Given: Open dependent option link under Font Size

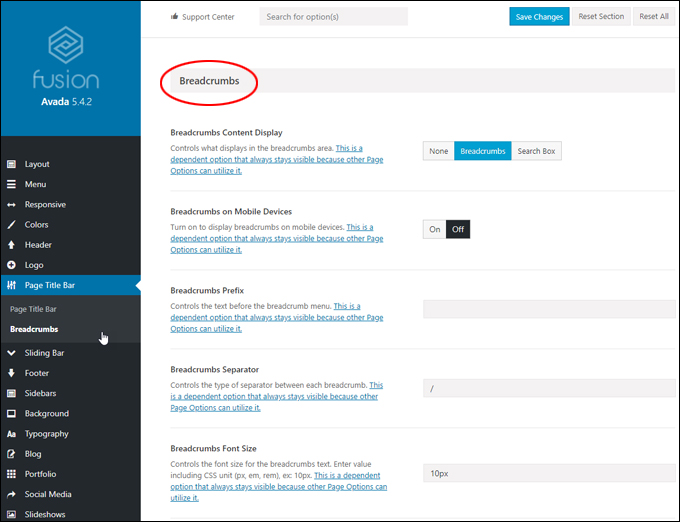Looking at the screenshot, I should coord(278,487).
